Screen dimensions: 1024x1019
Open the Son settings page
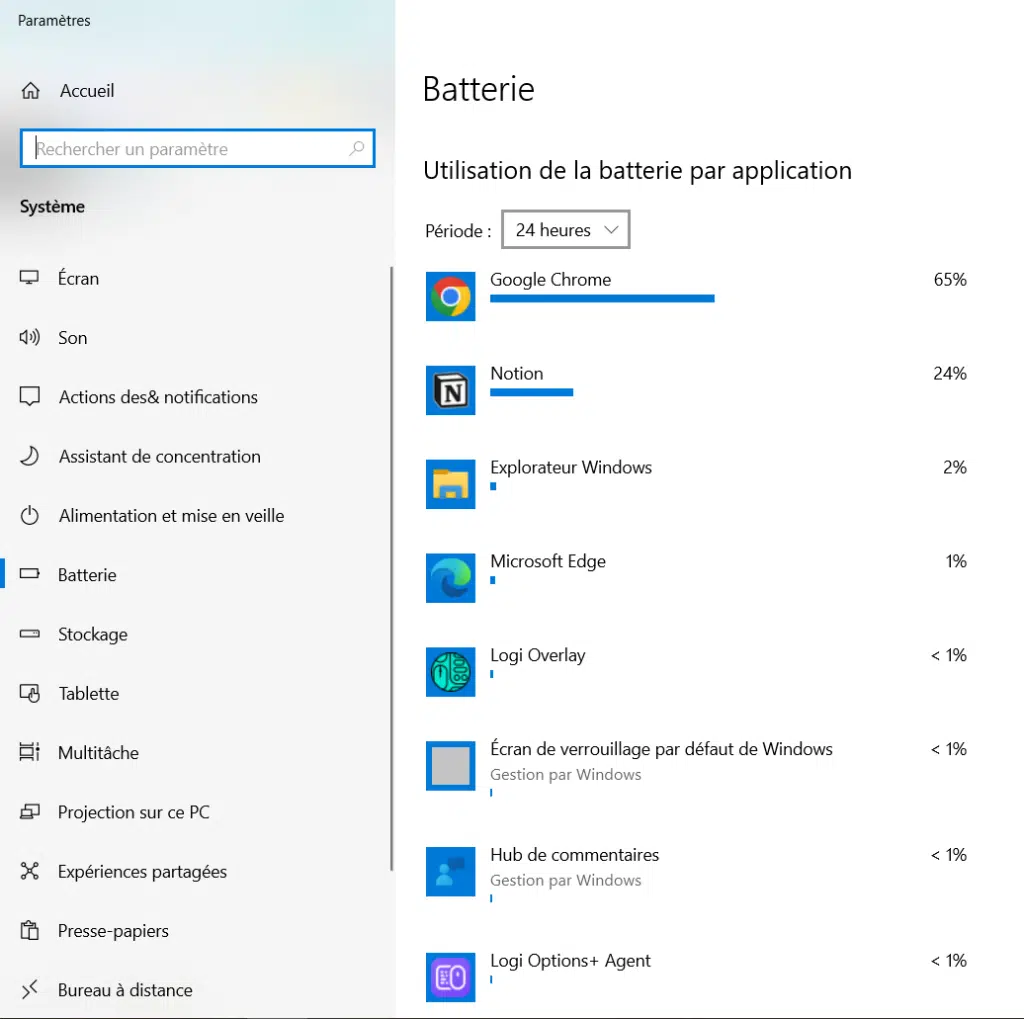196,338
